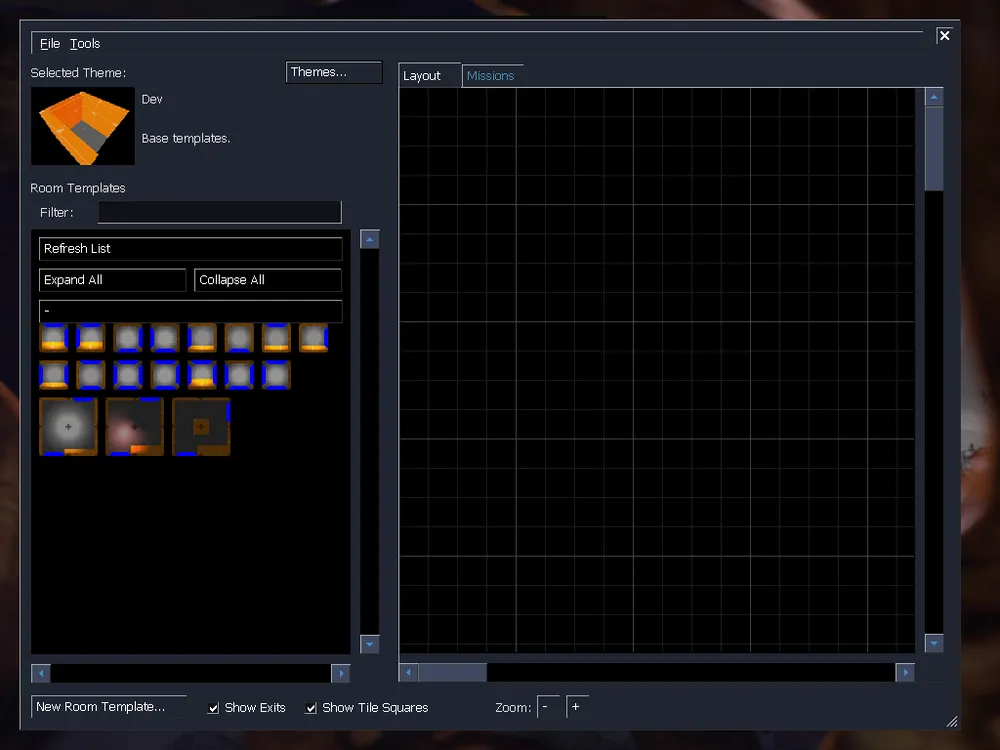The width and height of the screenshot is (1000, 750).
Task: Open the File menu
Action: coord(50,44)
